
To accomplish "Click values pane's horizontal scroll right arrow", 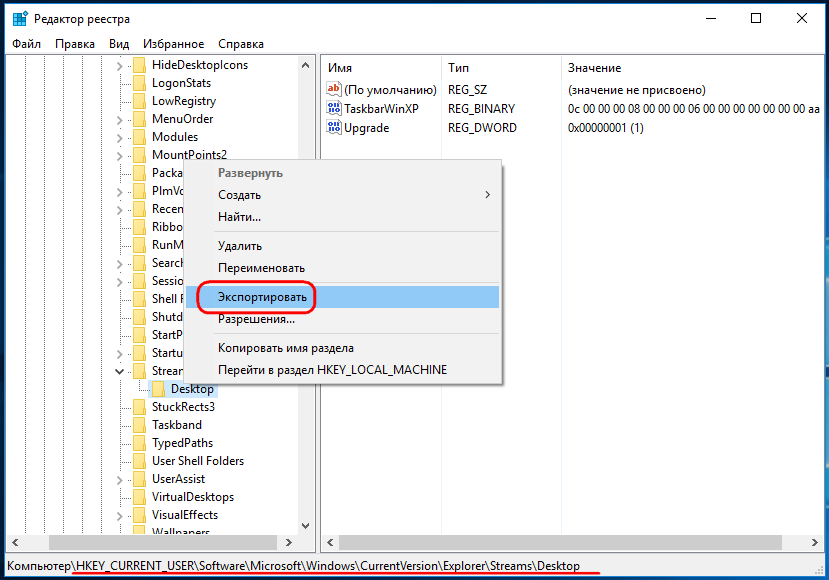I will click(x=814, y=542).
